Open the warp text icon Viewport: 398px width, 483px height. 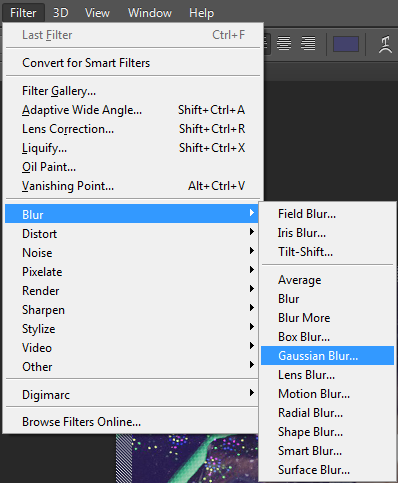(x=385, y=44)
